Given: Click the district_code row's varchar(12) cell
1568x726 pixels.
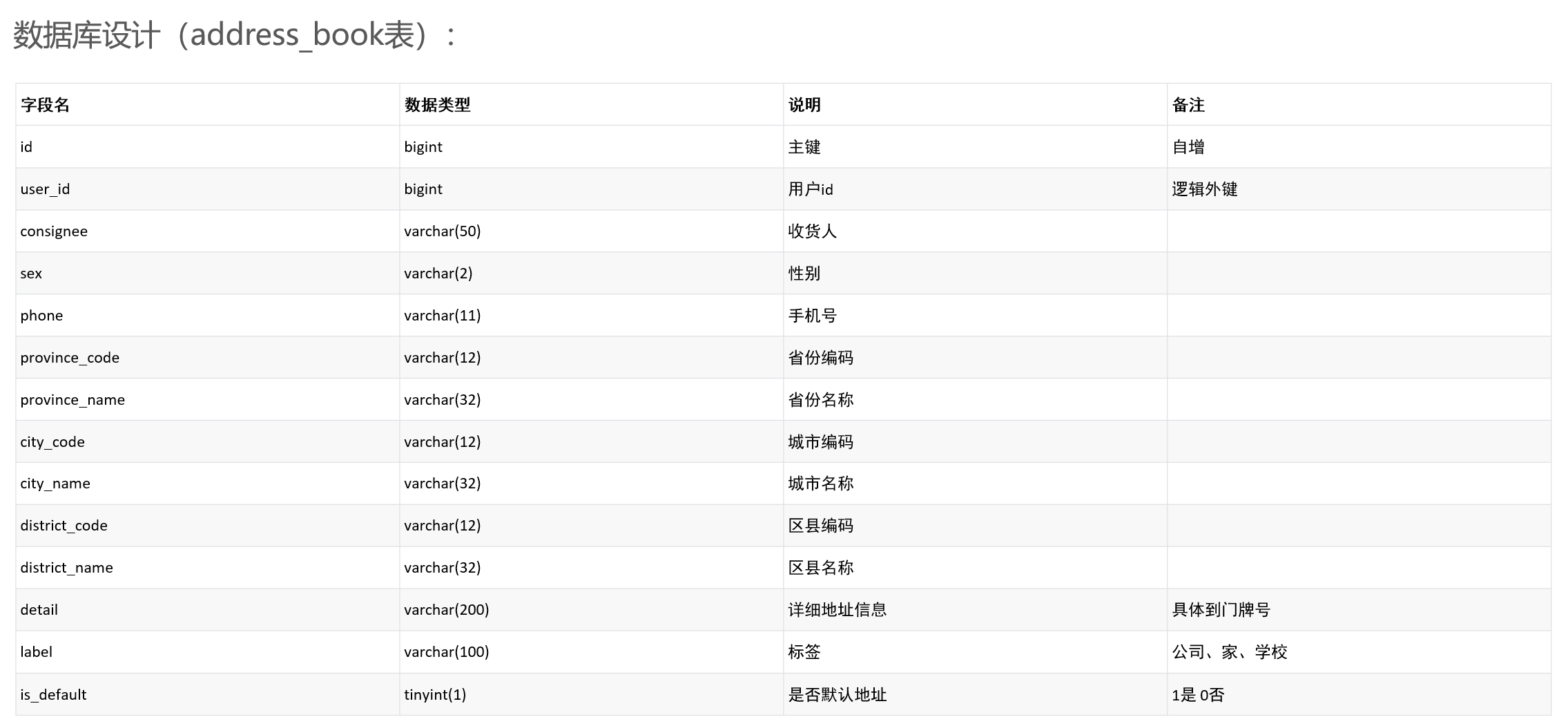Looking at the screenshot, I should pos(442,525).
